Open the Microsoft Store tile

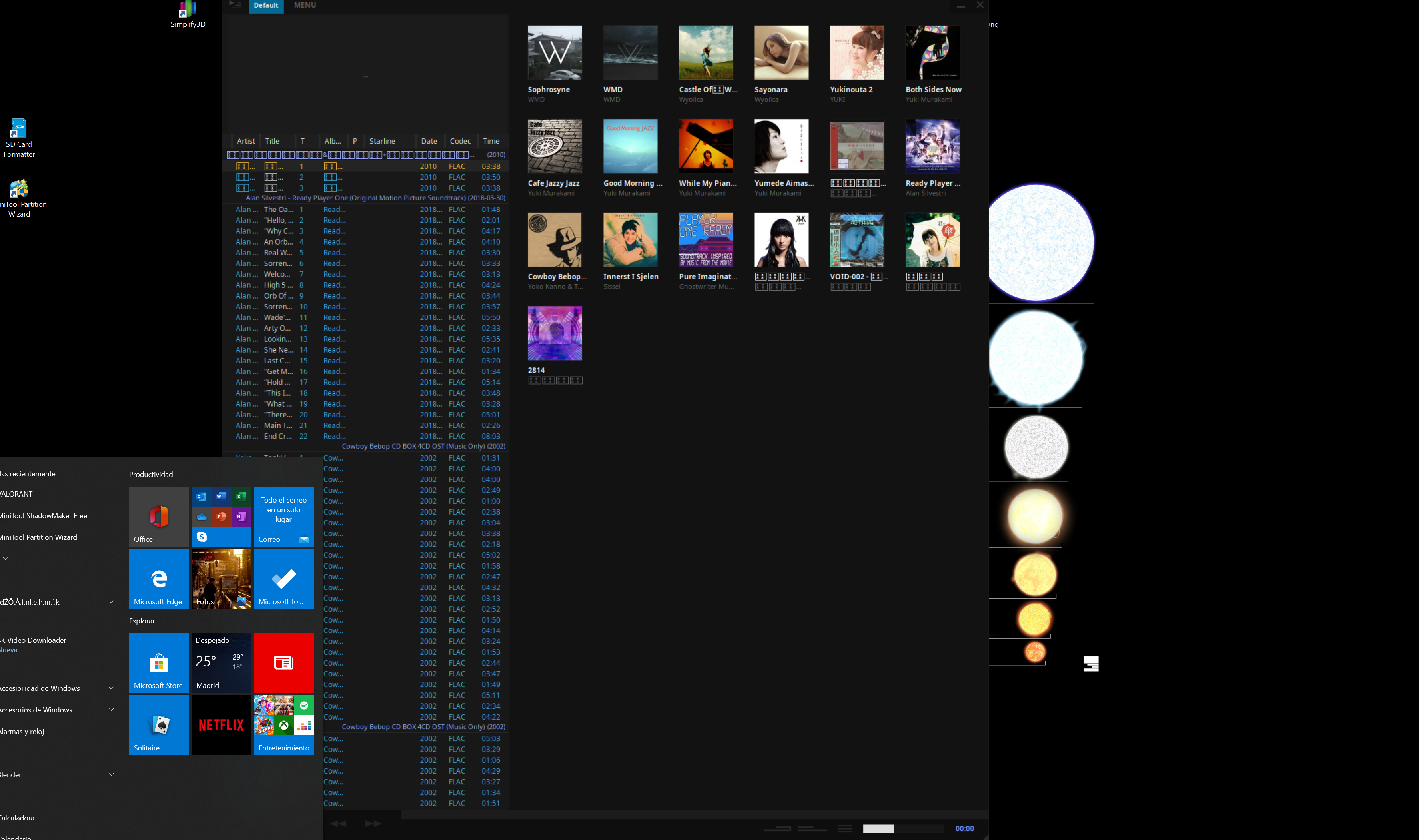[x=159, y=663]
